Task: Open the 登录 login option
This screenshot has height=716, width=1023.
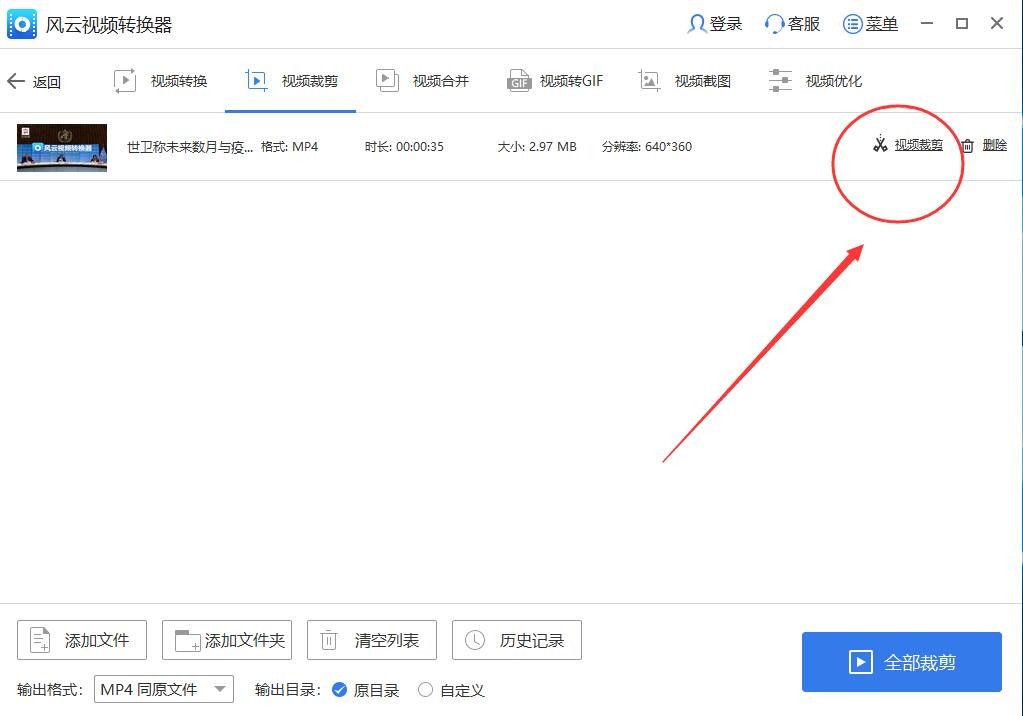Action: [714, 24]
